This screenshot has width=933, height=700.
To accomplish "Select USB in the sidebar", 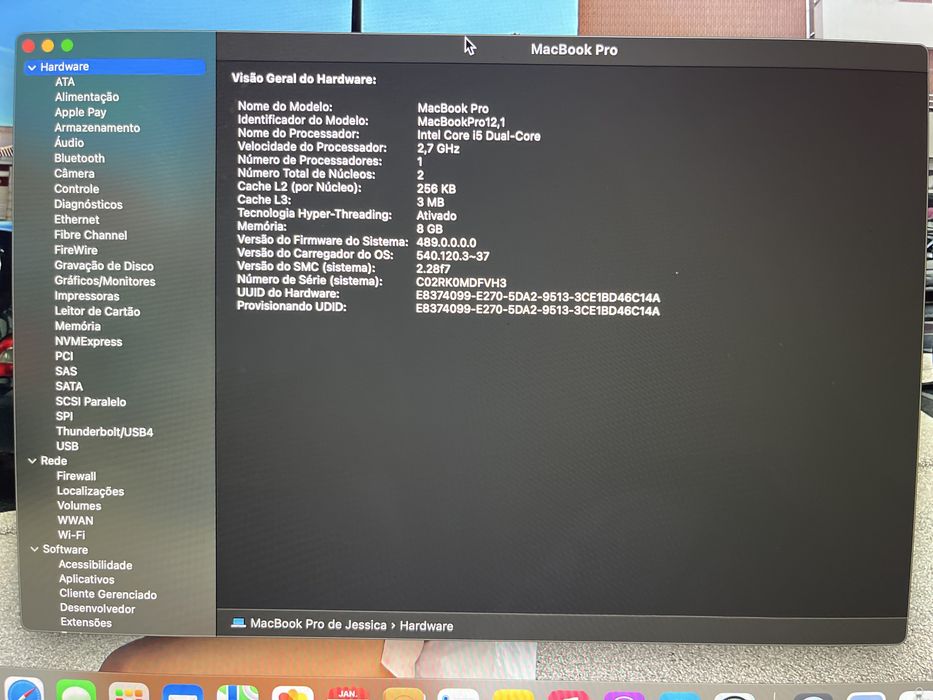I will 67,446.
